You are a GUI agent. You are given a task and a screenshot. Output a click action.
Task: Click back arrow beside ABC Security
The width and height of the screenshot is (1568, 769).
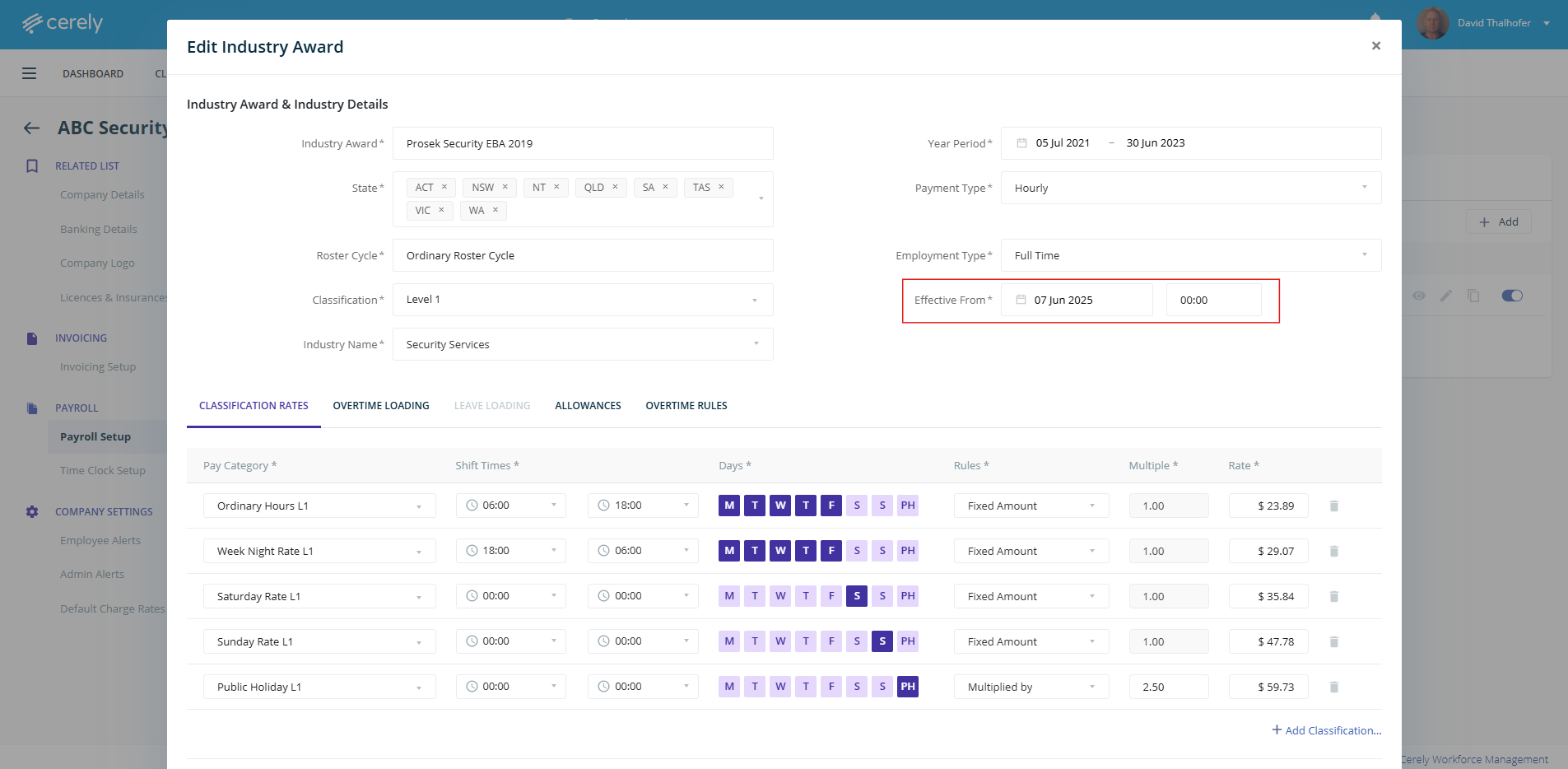pyautogui.click(x=32, y=128)
